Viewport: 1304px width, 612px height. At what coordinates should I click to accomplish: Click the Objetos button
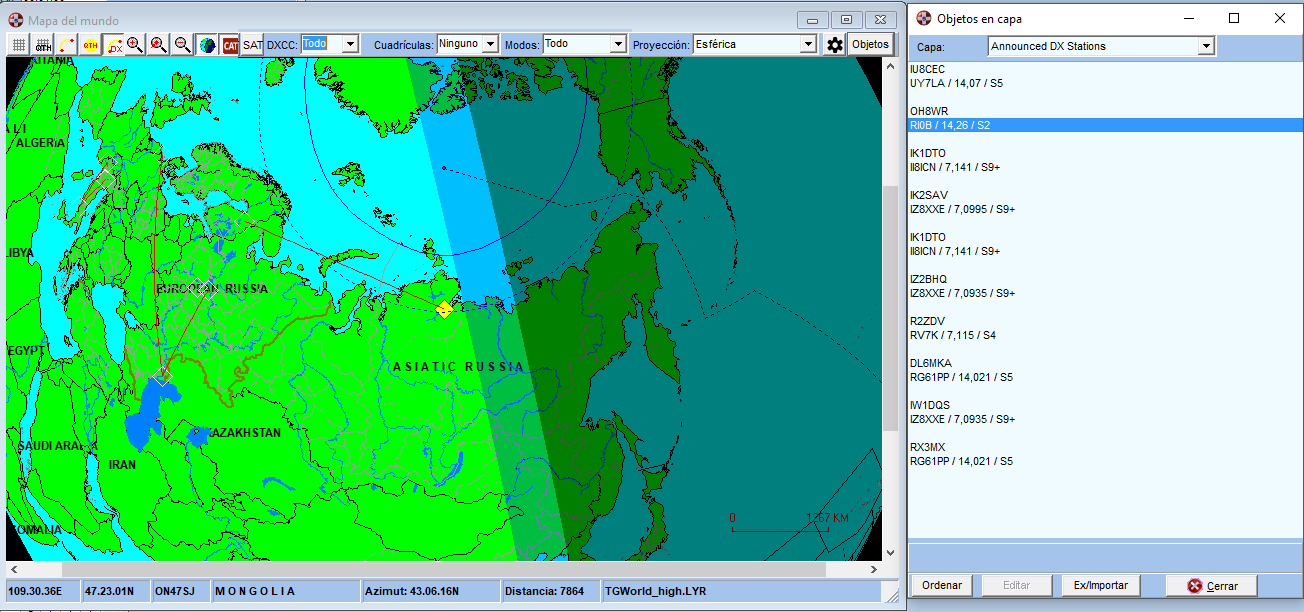(870, 45)
